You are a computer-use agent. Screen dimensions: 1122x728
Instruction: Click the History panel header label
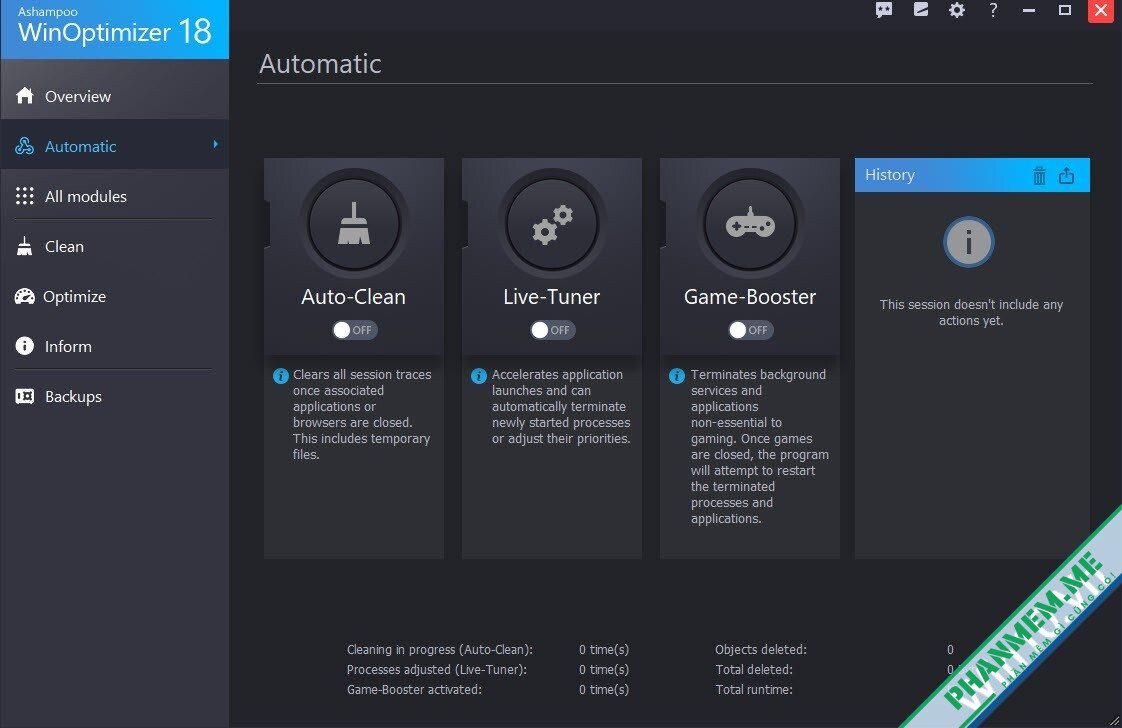click(x=889, y=175)
